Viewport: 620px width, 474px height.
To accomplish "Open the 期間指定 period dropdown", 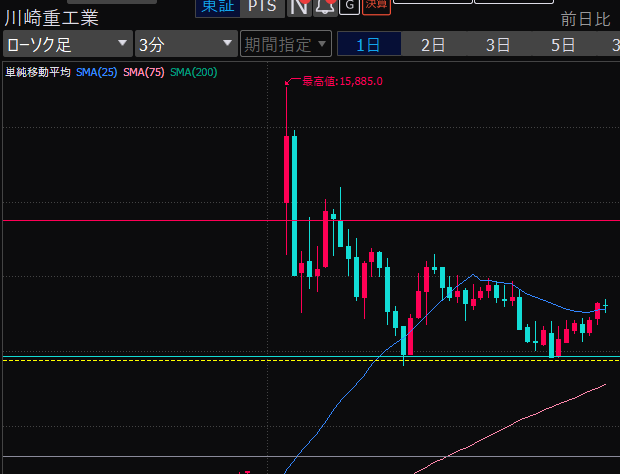I will (x=286, y=44).
